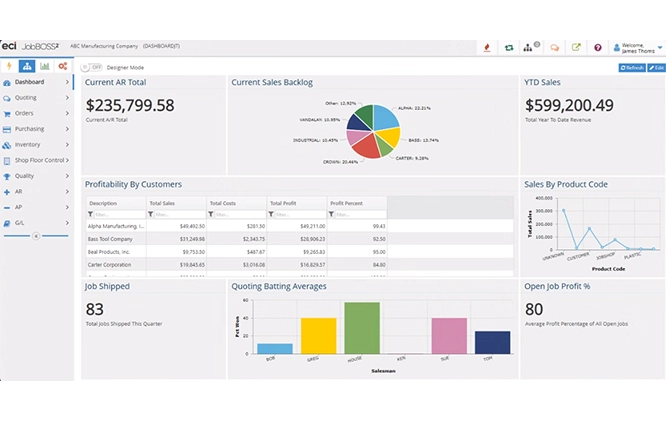666x421 pixels.
Task: Collapse the sidebar with the circular arrow
Action: pyautogui.click(x=36, y=236)
